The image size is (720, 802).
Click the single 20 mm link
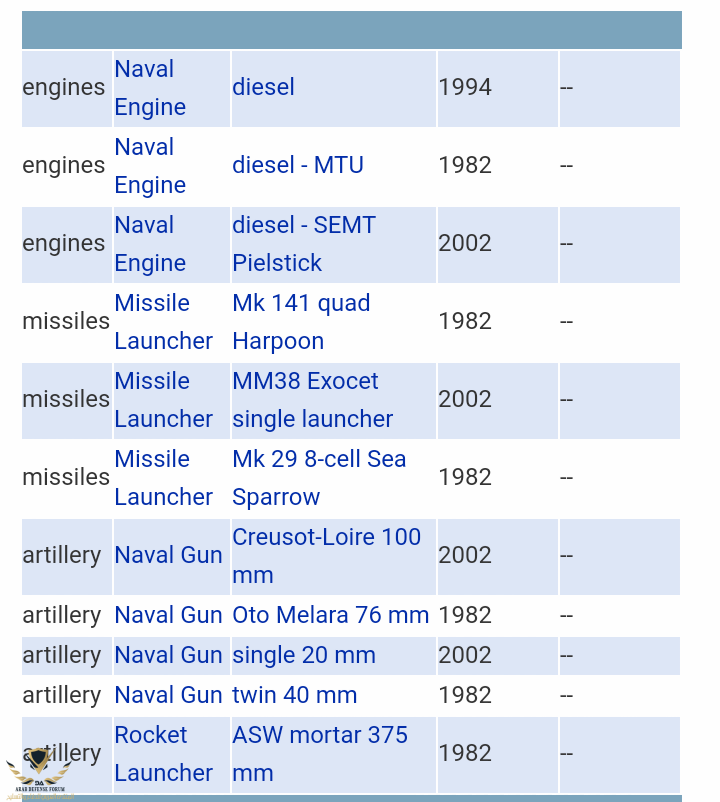[303, 655]
